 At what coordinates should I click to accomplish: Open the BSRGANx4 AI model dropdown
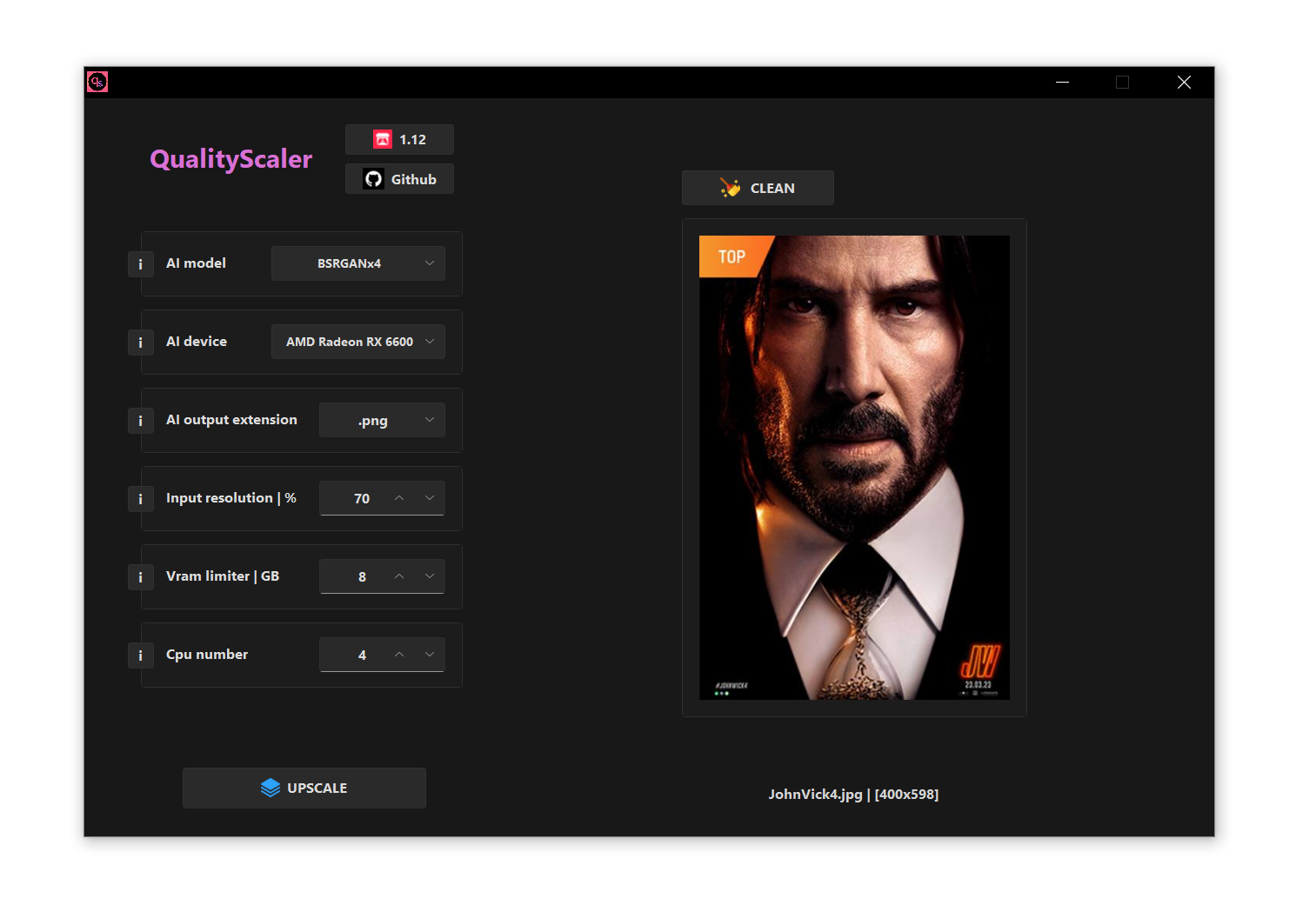(358, 263)
